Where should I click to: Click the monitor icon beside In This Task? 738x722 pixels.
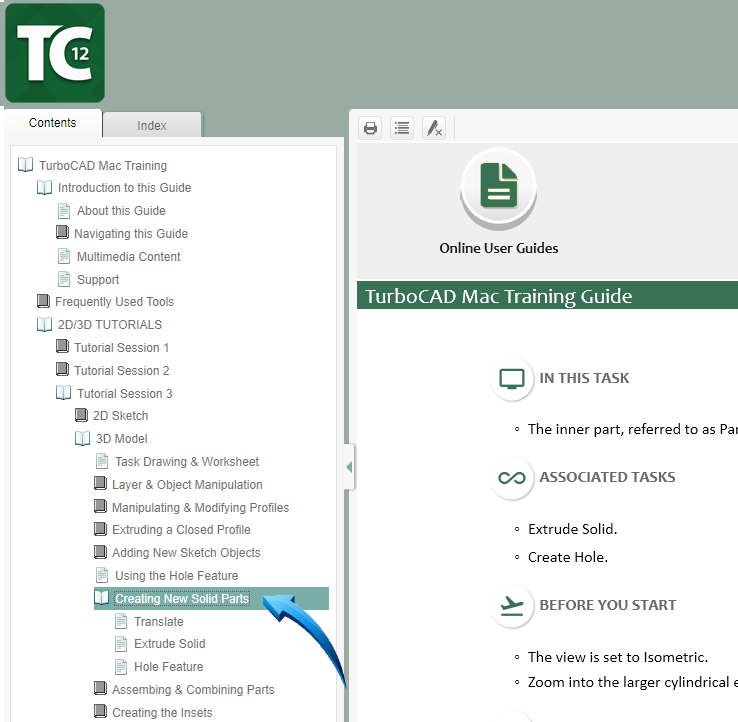tap(512, 378)
